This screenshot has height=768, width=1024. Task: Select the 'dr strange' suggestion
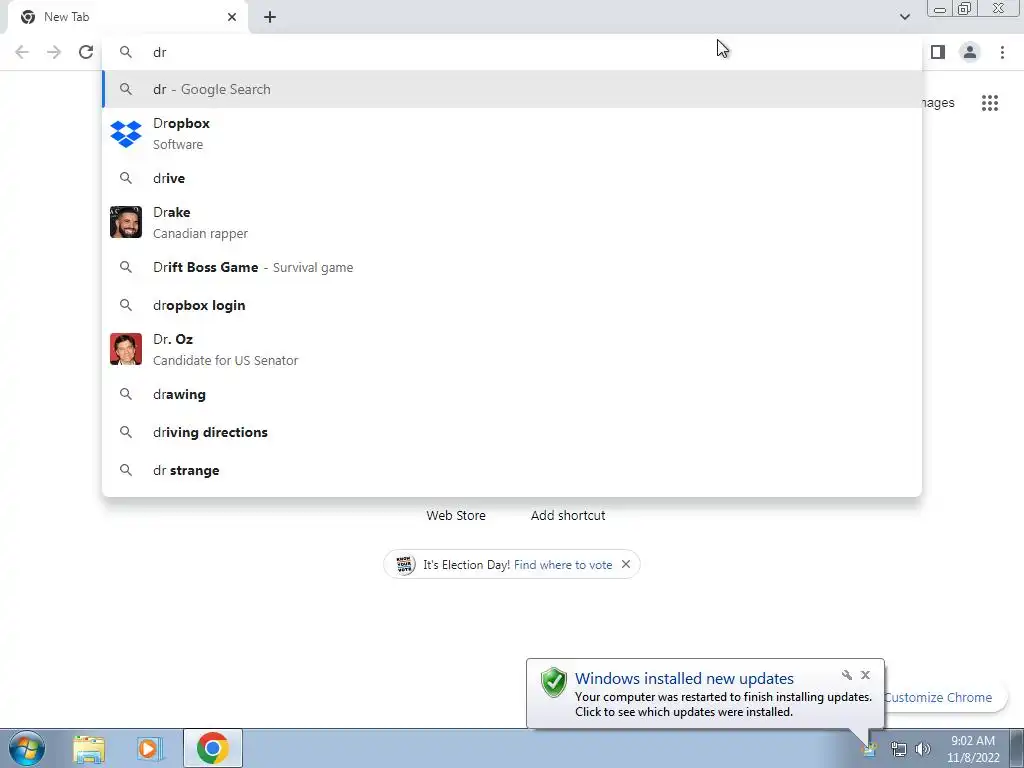click(x=512, y=470)
